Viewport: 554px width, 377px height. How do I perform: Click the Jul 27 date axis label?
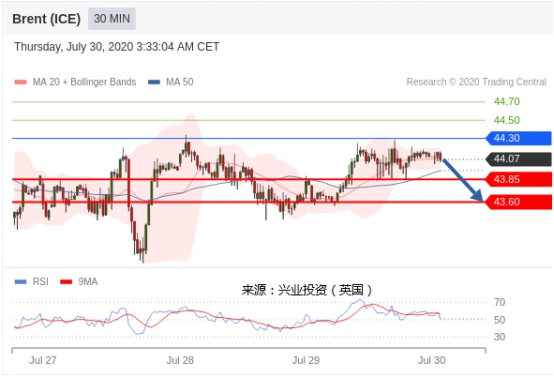[43, 360]
